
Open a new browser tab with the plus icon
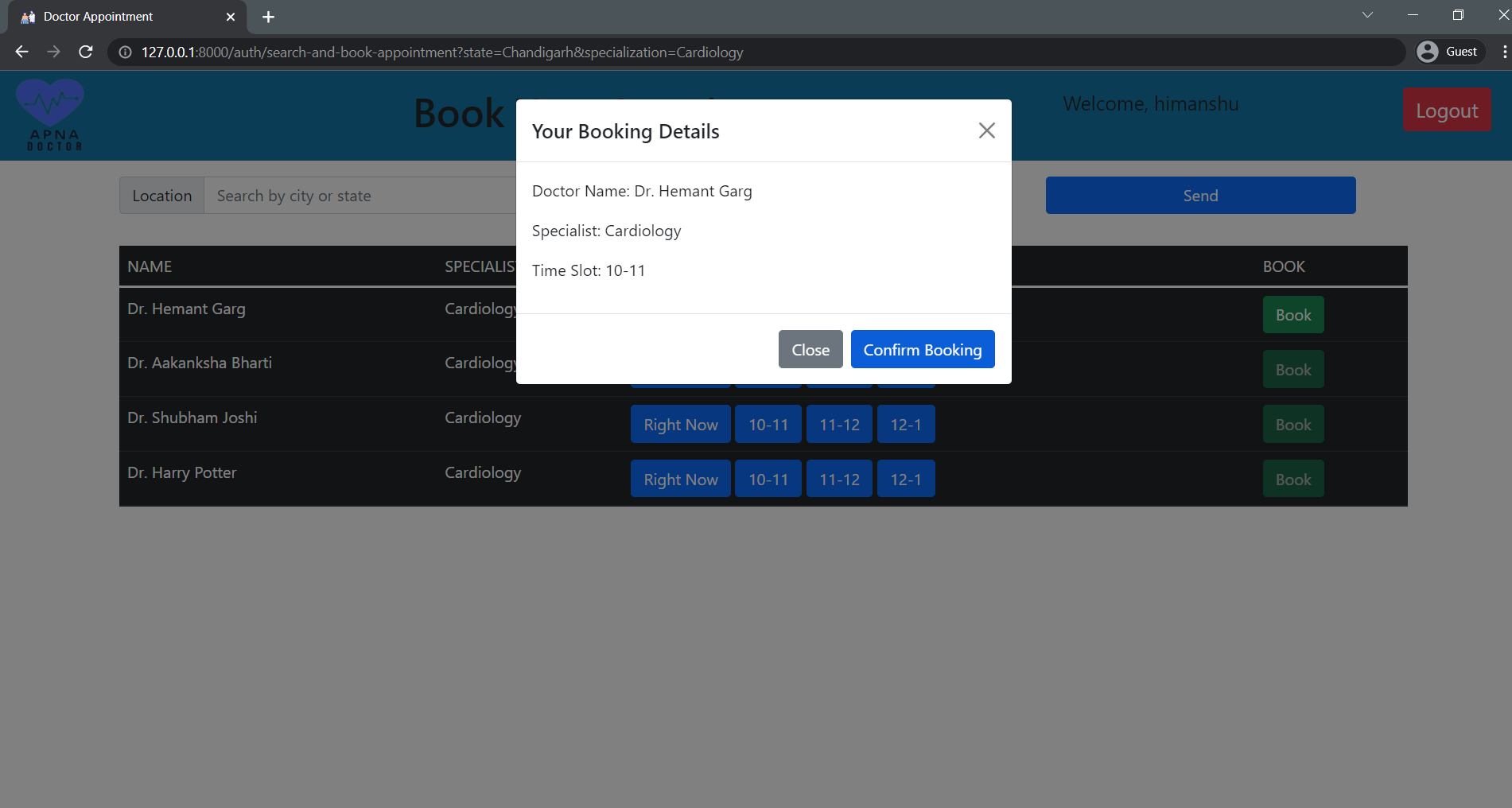pos(268,17)
